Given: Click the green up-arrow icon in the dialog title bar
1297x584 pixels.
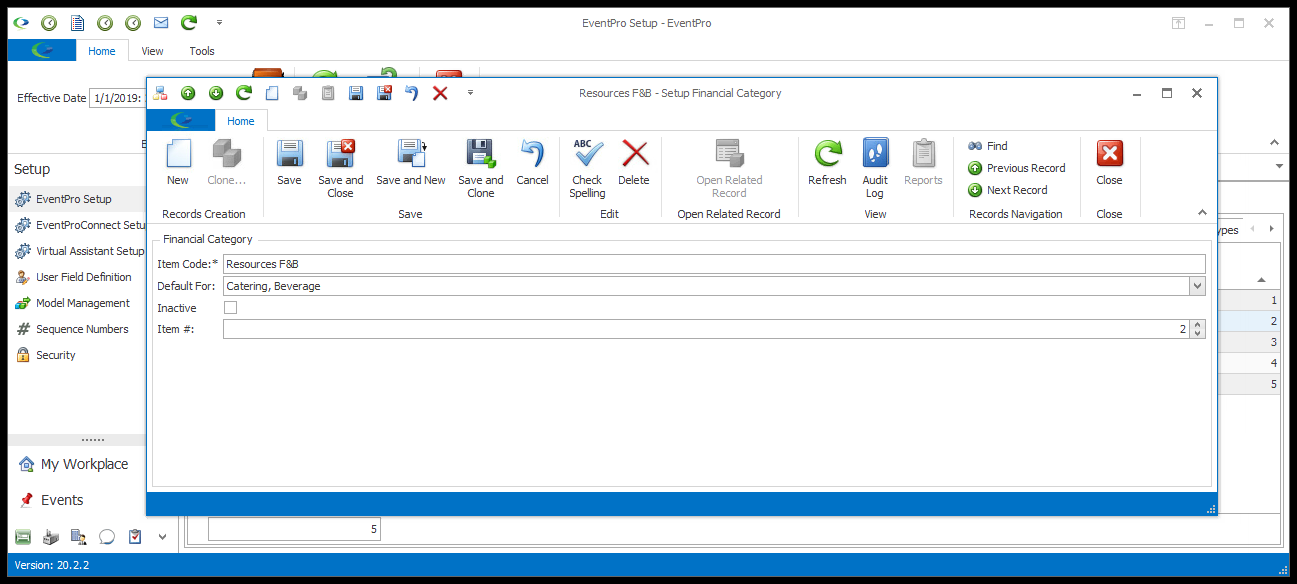Looking at the screenshot, I should point(188,93).
